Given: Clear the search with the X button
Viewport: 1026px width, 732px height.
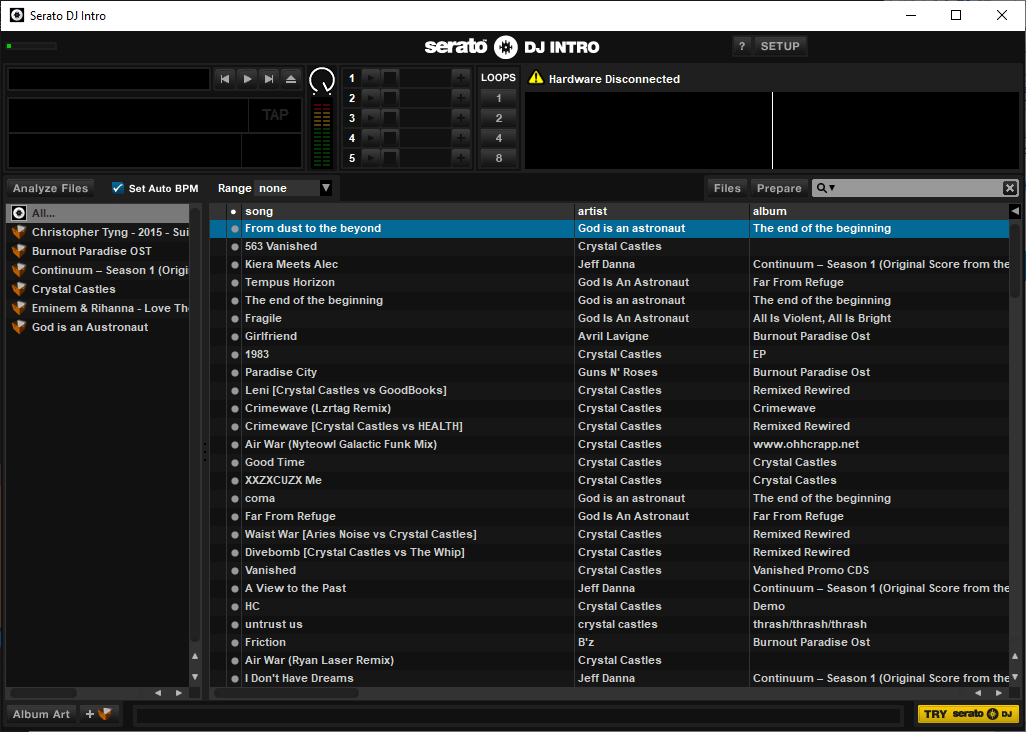Looking at the screenshot, I should [x=1010, y=188].
